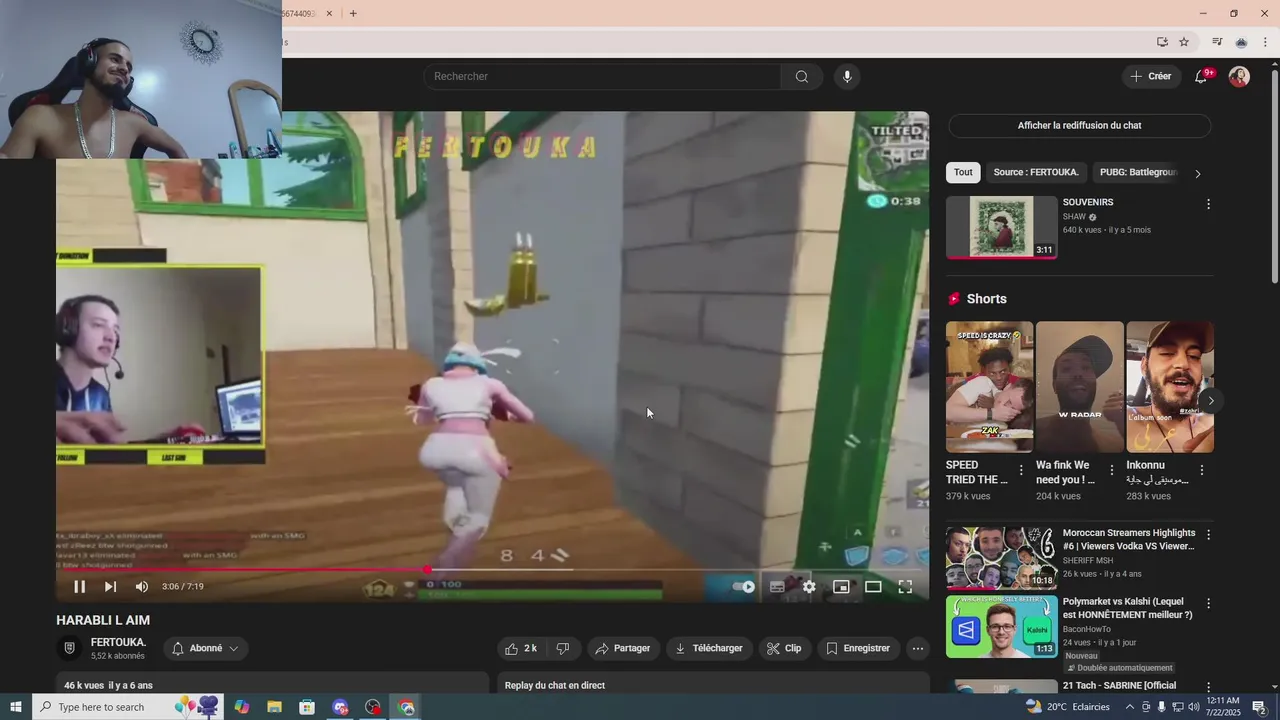Open the player settings gear
The height and width of the screenshot is (720, 1280).
click(x=809, y=587)
